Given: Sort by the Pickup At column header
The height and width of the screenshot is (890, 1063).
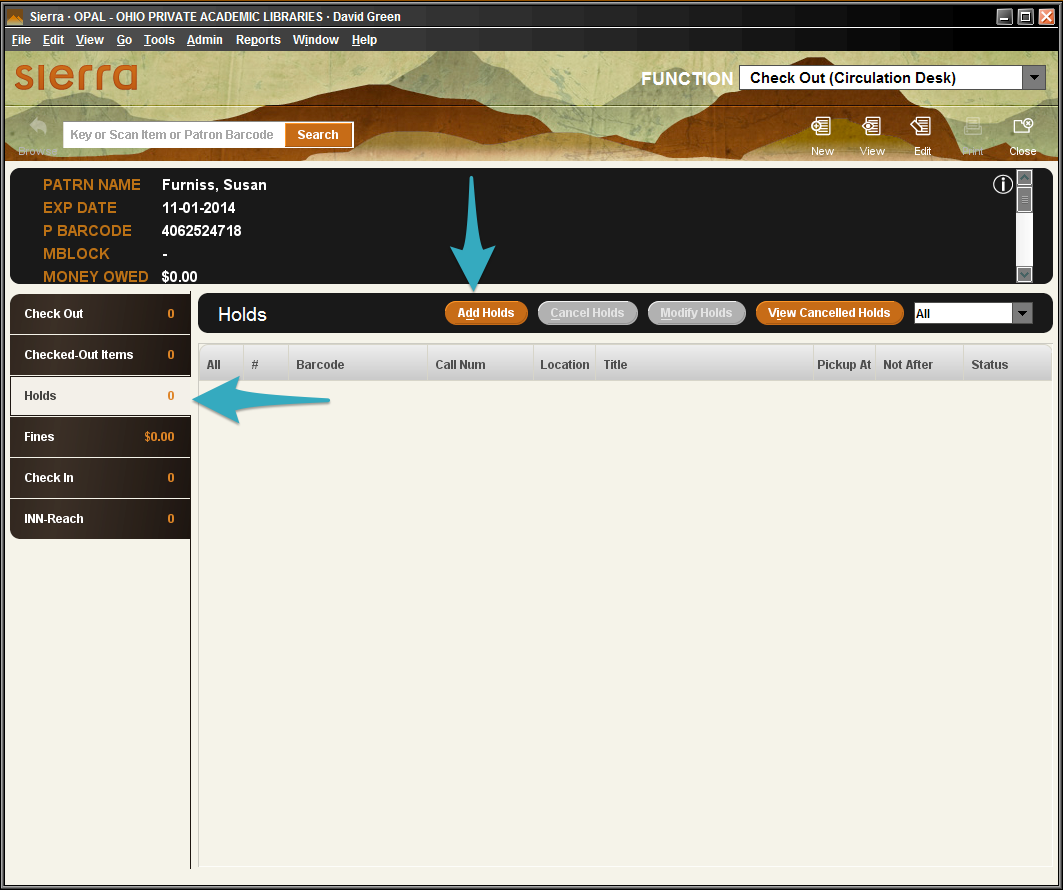Looking at the screenshot, I should click(844, 365).
